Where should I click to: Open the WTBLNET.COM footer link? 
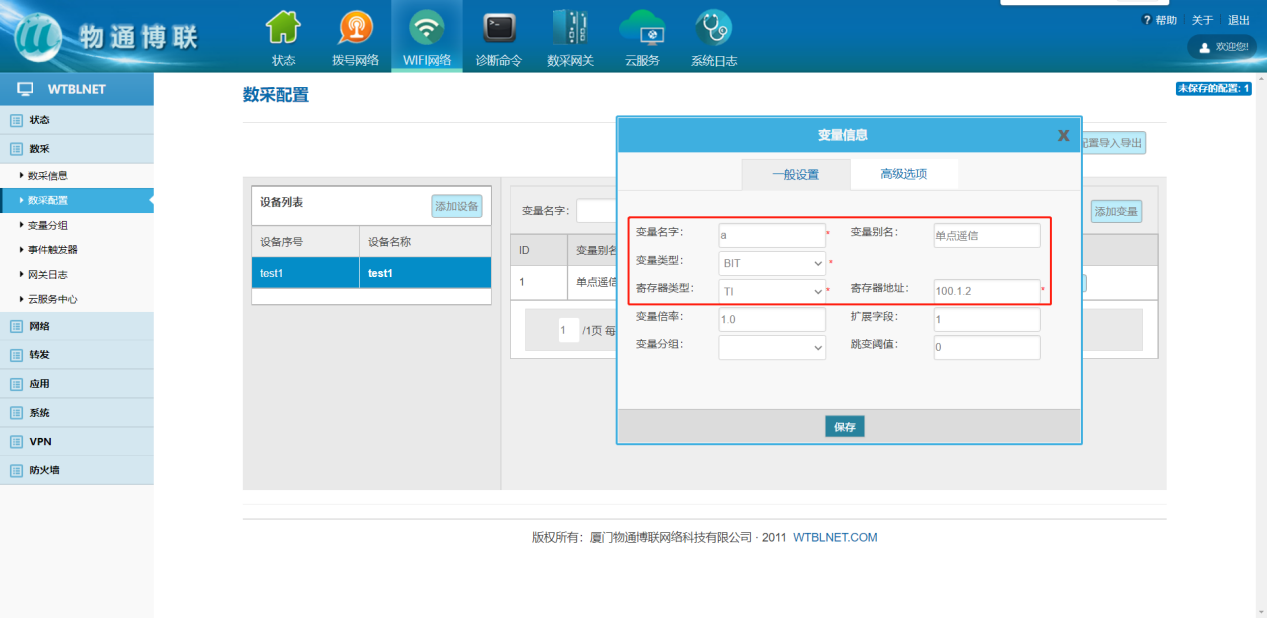(x=835, y=537)
